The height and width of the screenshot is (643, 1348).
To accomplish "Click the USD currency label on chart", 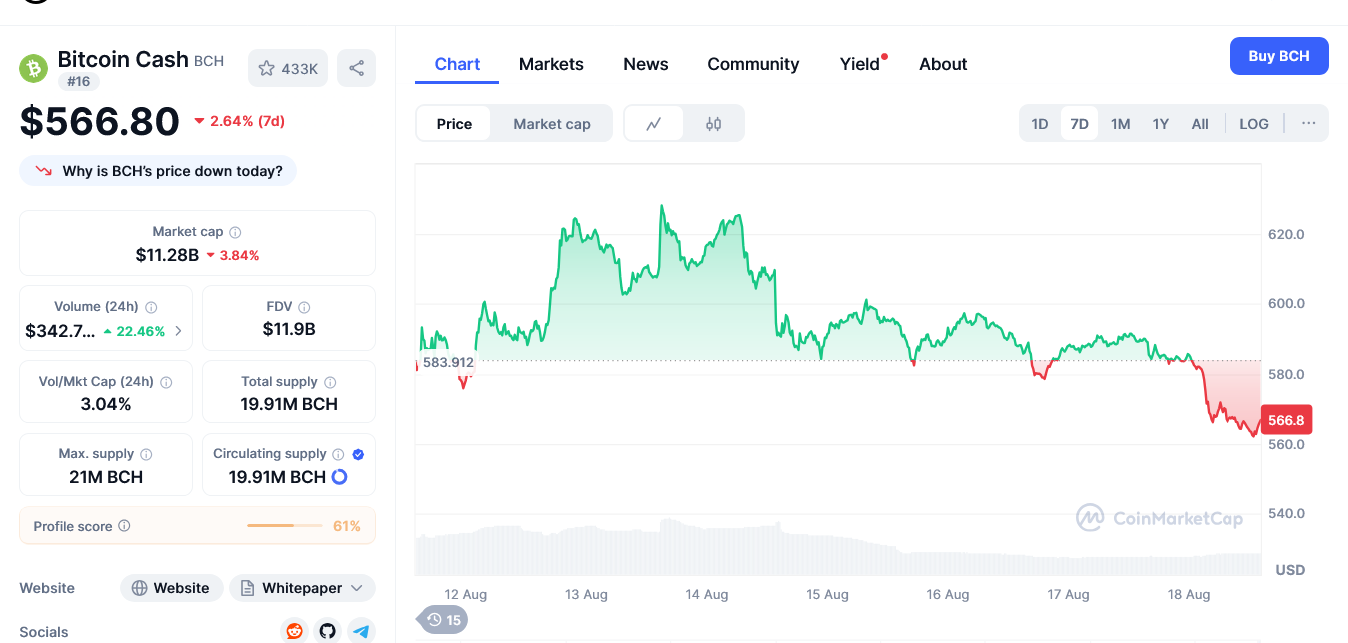I will pos(1290,570).
